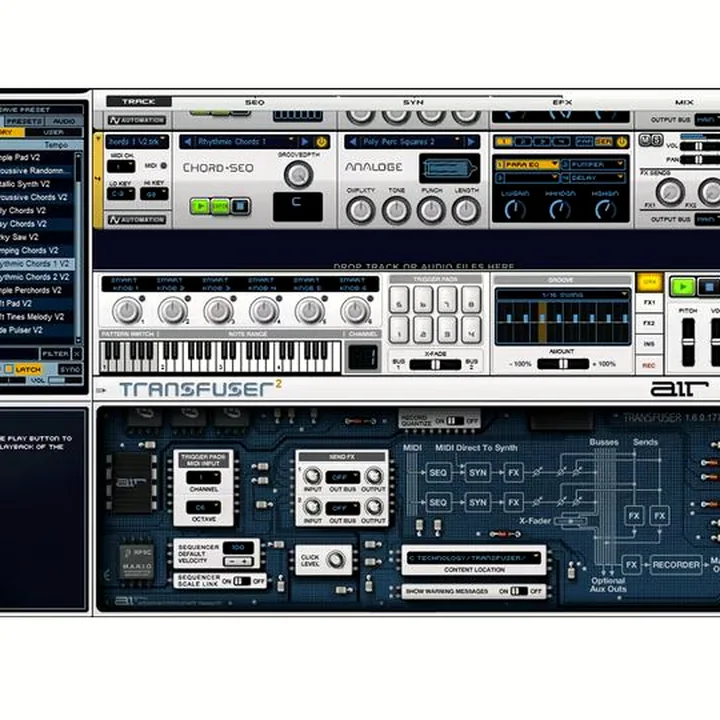Adjust the groove Amount slider
Image resolution: width=720 pixels, height=720 pixels.
(563, 364)
